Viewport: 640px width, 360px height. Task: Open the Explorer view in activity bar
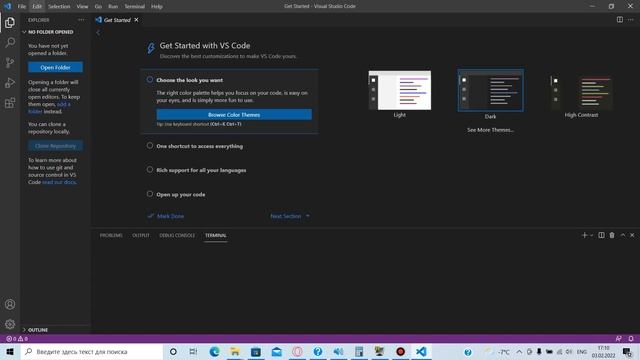coord(10,22)
